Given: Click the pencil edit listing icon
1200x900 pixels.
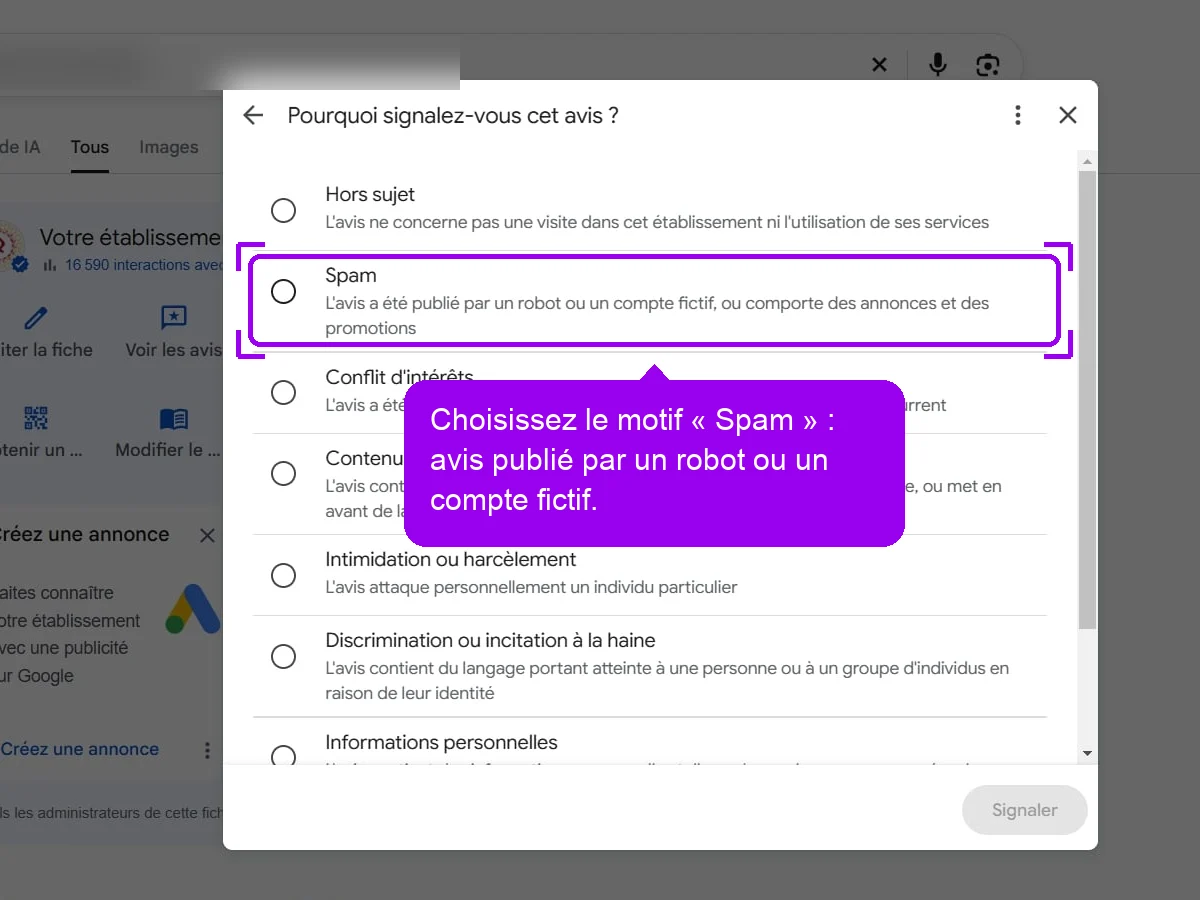Looking at the screenshot, I should (x=36, y=318).
